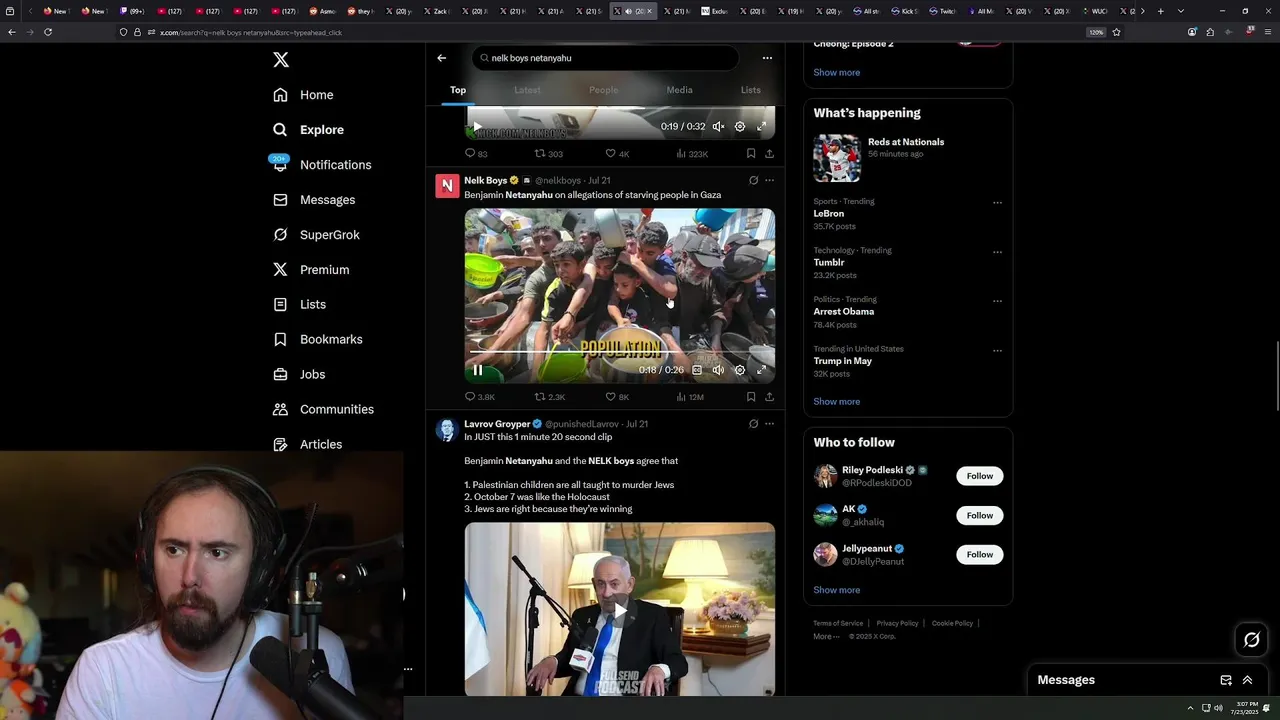Open more options for Trump in May trend
This screenshot has width=1280, height=720.
(x=997, y=351)
